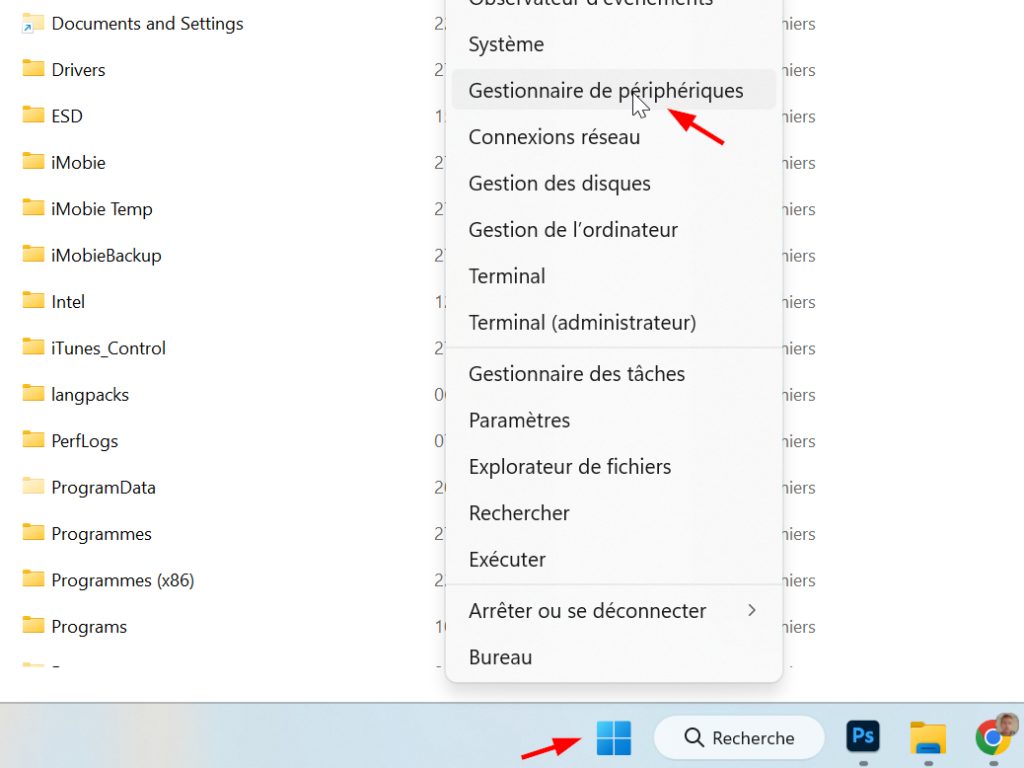The width and height of the screenshot is (1024, 768).
Task: Select the Programs folder name
Action: 89,627
